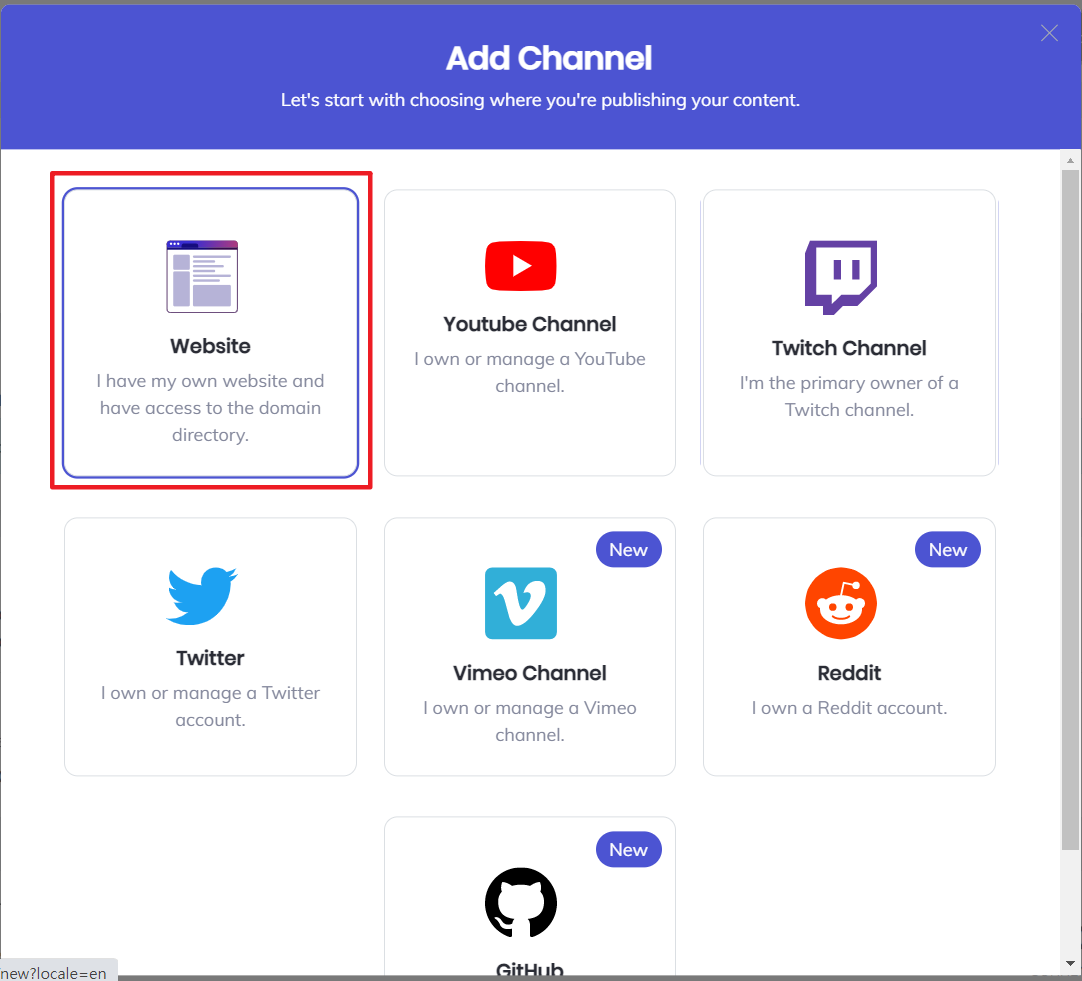Select the red YouTube play icon
1082x981 pixels.
[x=520, y=266]
